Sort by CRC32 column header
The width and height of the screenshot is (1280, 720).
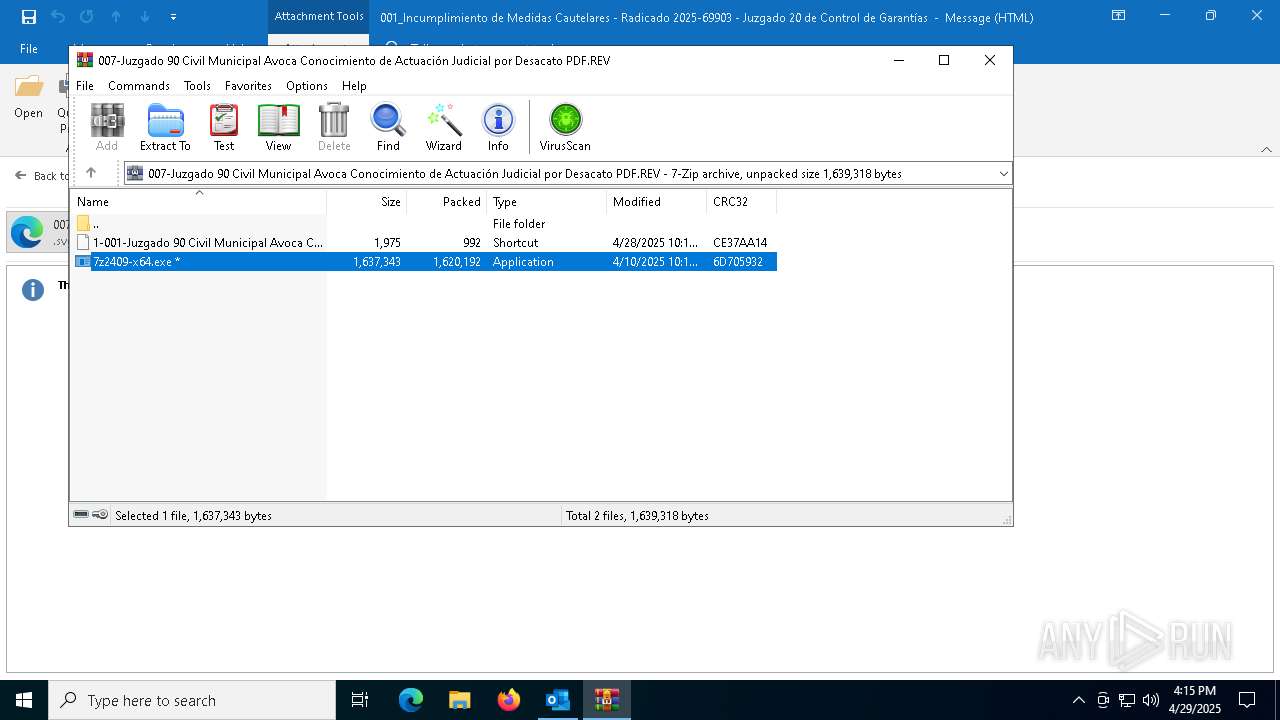point(741,201)
